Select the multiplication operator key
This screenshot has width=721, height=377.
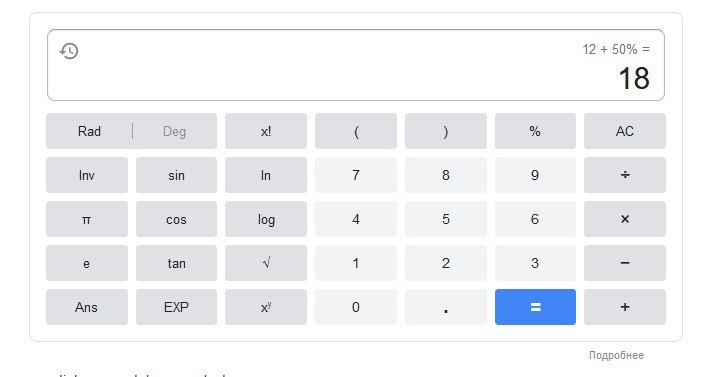(x=624, y=219)
